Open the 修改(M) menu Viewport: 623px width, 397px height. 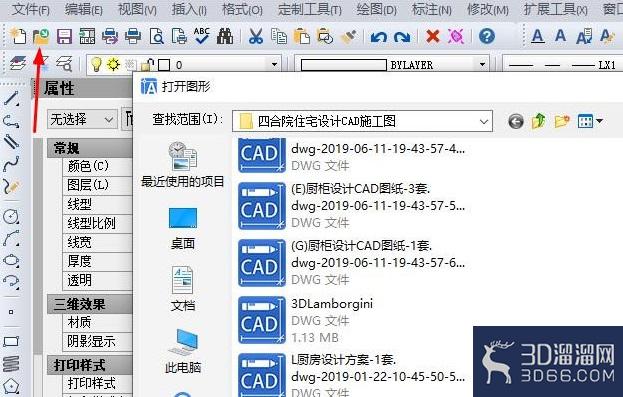488,9
